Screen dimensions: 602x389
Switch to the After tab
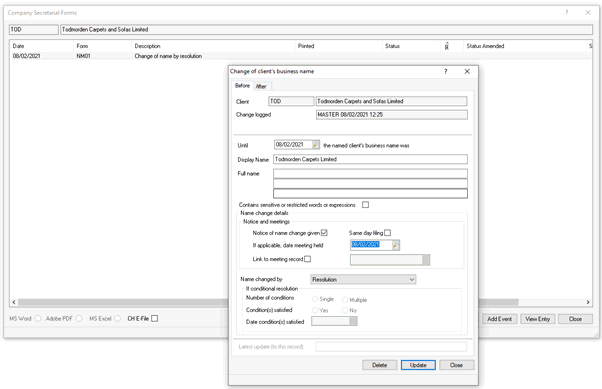(261, 86)
